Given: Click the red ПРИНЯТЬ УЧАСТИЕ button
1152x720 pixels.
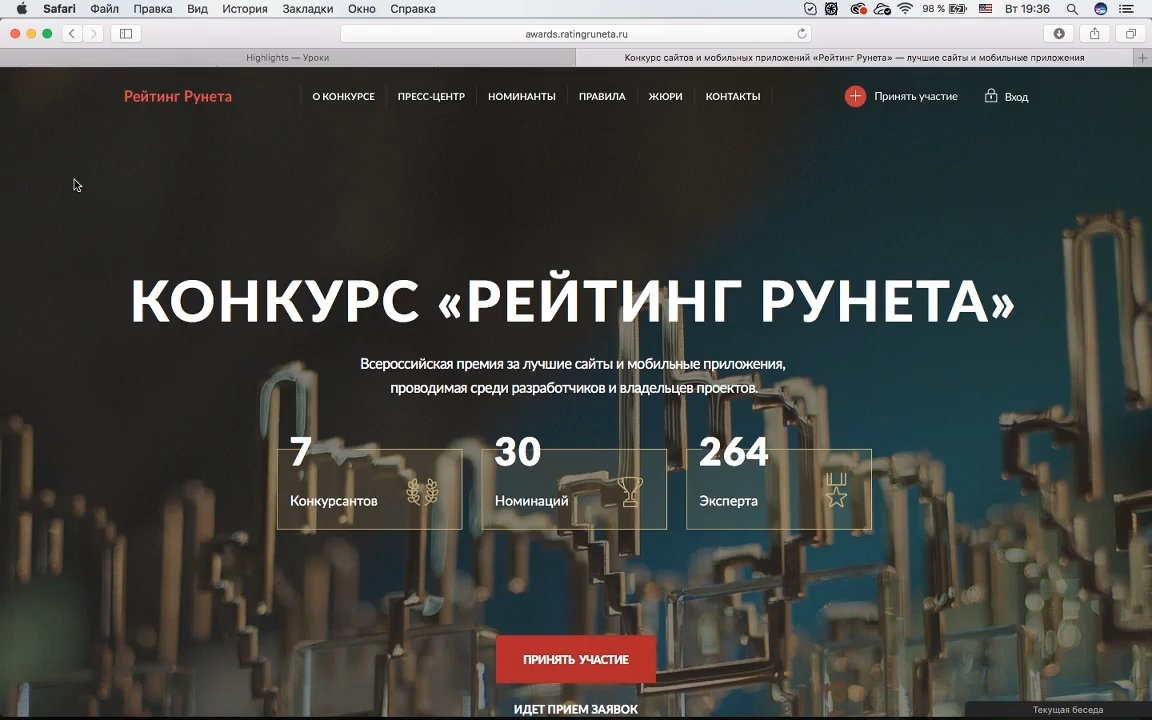Looking at the screenshot, I should point(576,659).
